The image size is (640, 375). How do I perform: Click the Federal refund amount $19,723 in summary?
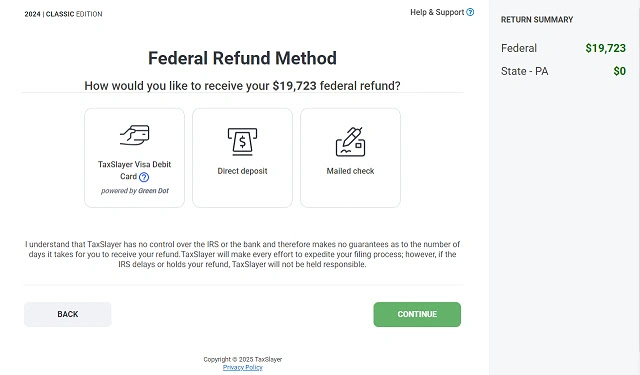[605, 48]
